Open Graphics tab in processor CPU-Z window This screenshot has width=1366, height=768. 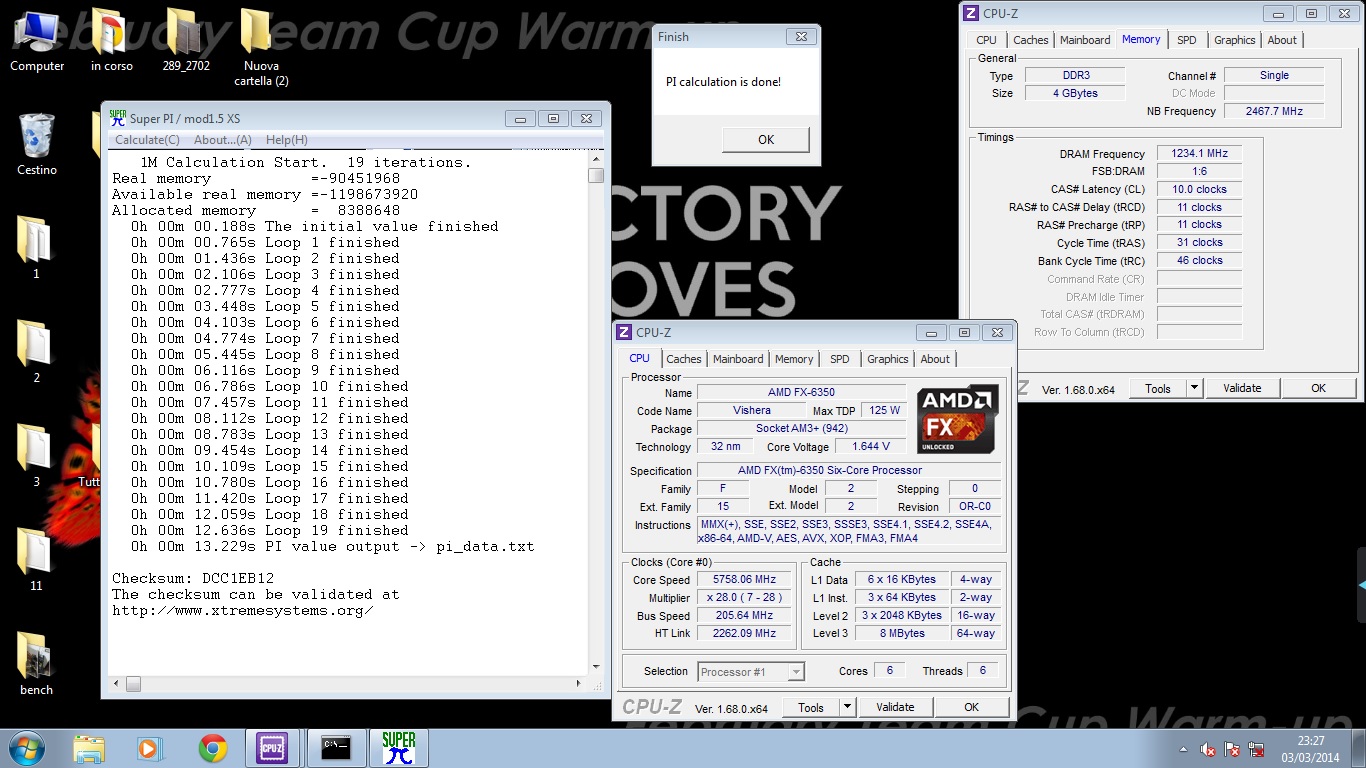[887, 359]
